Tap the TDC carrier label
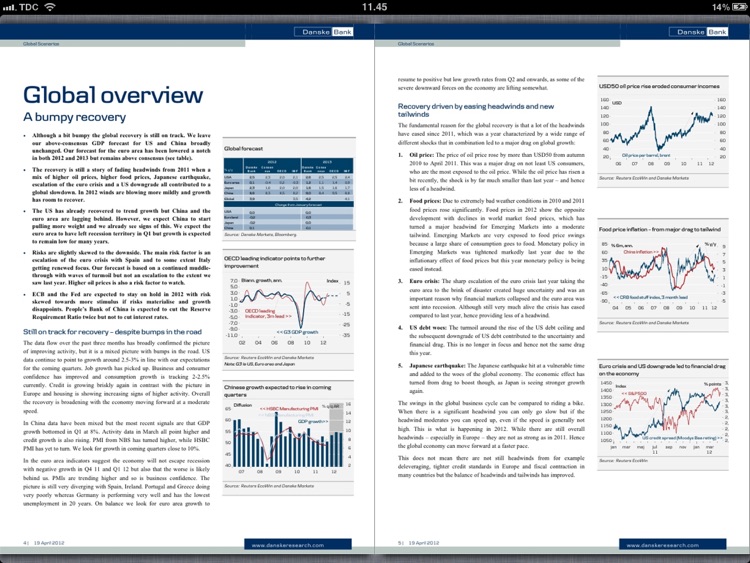Viewport: 750px width, 563px height. point(29,7)
